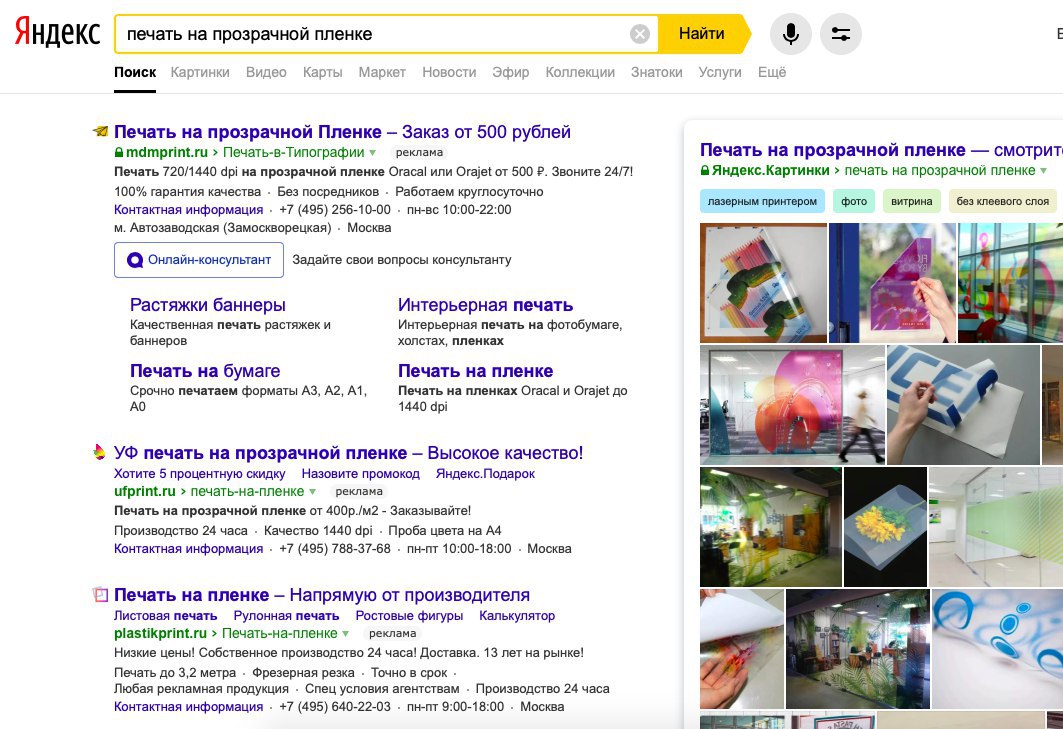Click the Найти search button

click(702, 34)
